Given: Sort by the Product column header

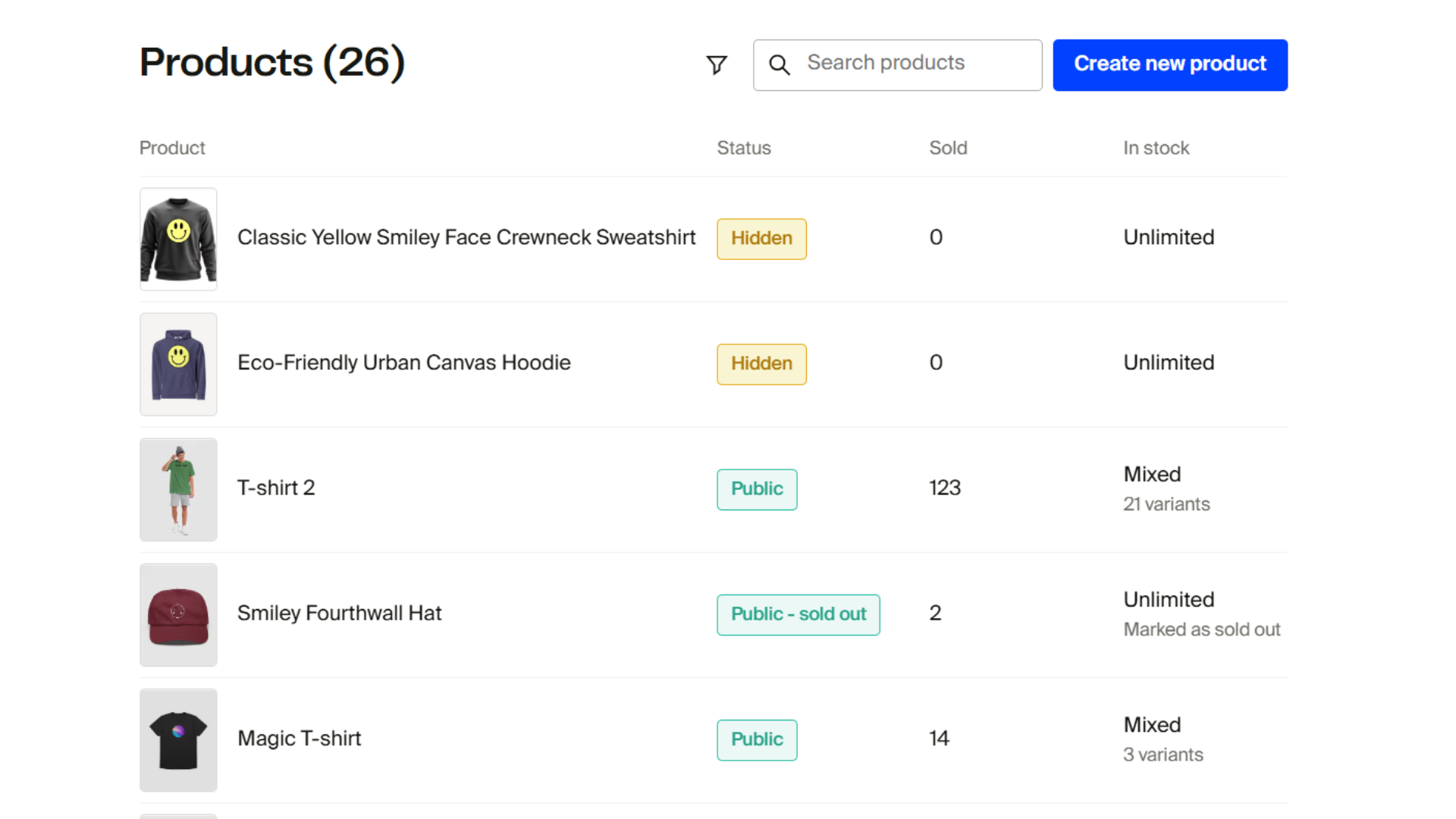Looking at the screenshot, I should pos(172,148).
